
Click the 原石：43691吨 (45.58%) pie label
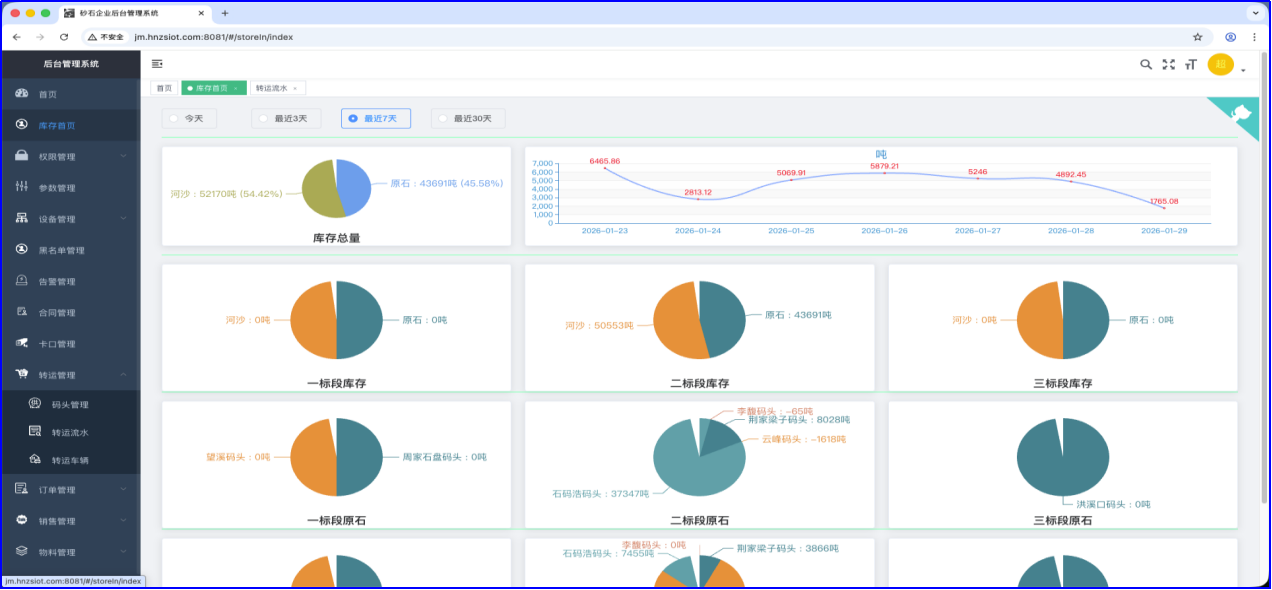(x=446, y=183)
